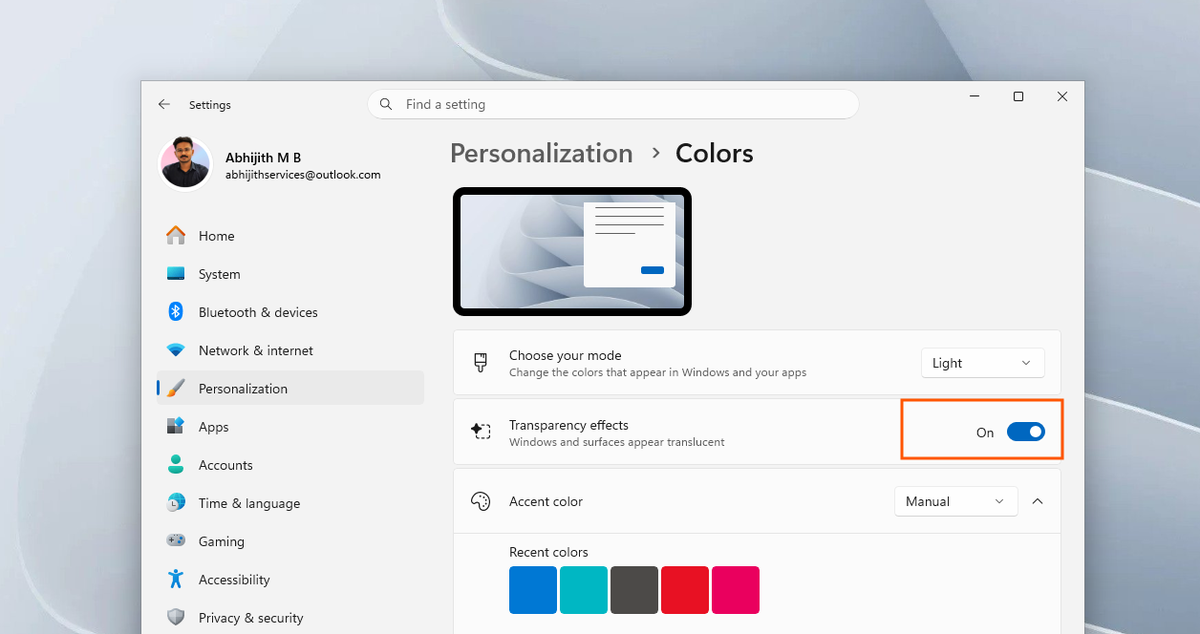Click the desktop preview thumbnail
1200x634 pixels.
click(x=572, y=252)
